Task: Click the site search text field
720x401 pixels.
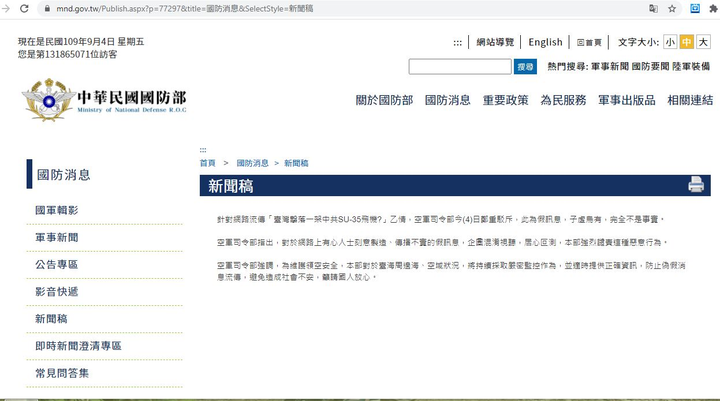Action: tap(460, 67)
